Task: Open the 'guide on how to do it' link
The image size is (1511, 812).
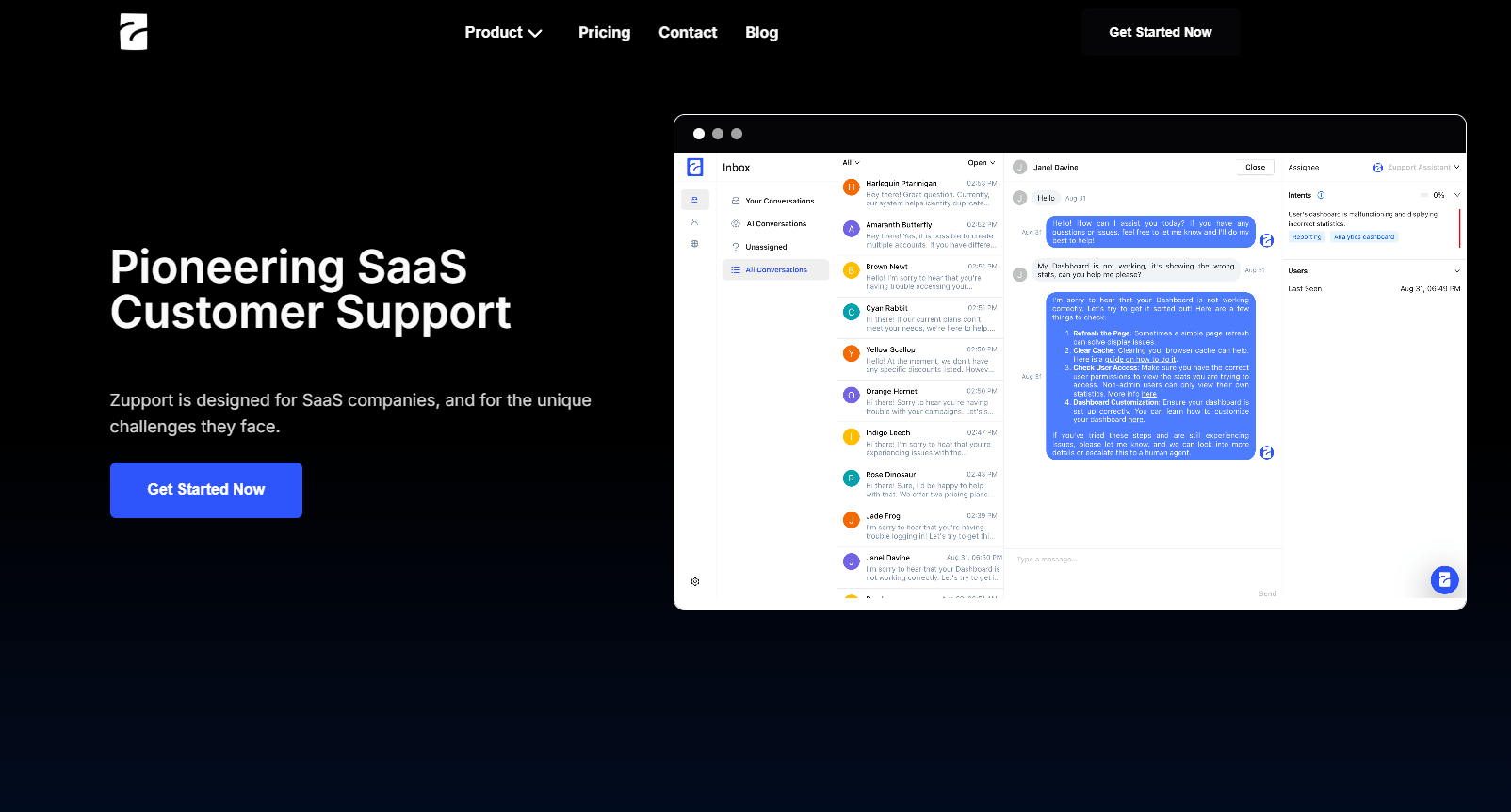Action: [1140, 359]
